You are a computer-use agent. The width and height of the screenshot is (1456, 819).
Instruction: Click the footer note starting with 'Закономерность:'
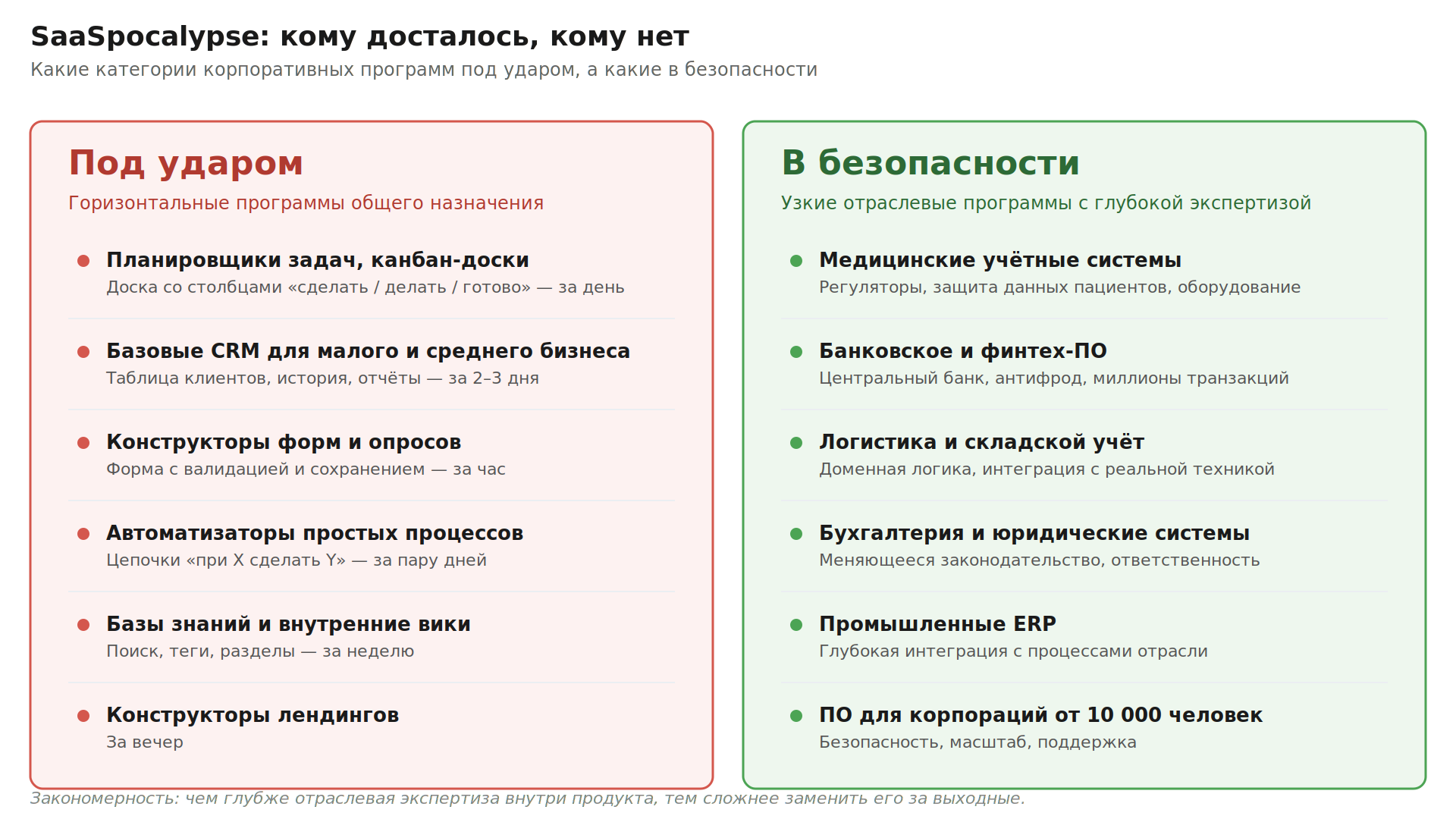point(528,799)
